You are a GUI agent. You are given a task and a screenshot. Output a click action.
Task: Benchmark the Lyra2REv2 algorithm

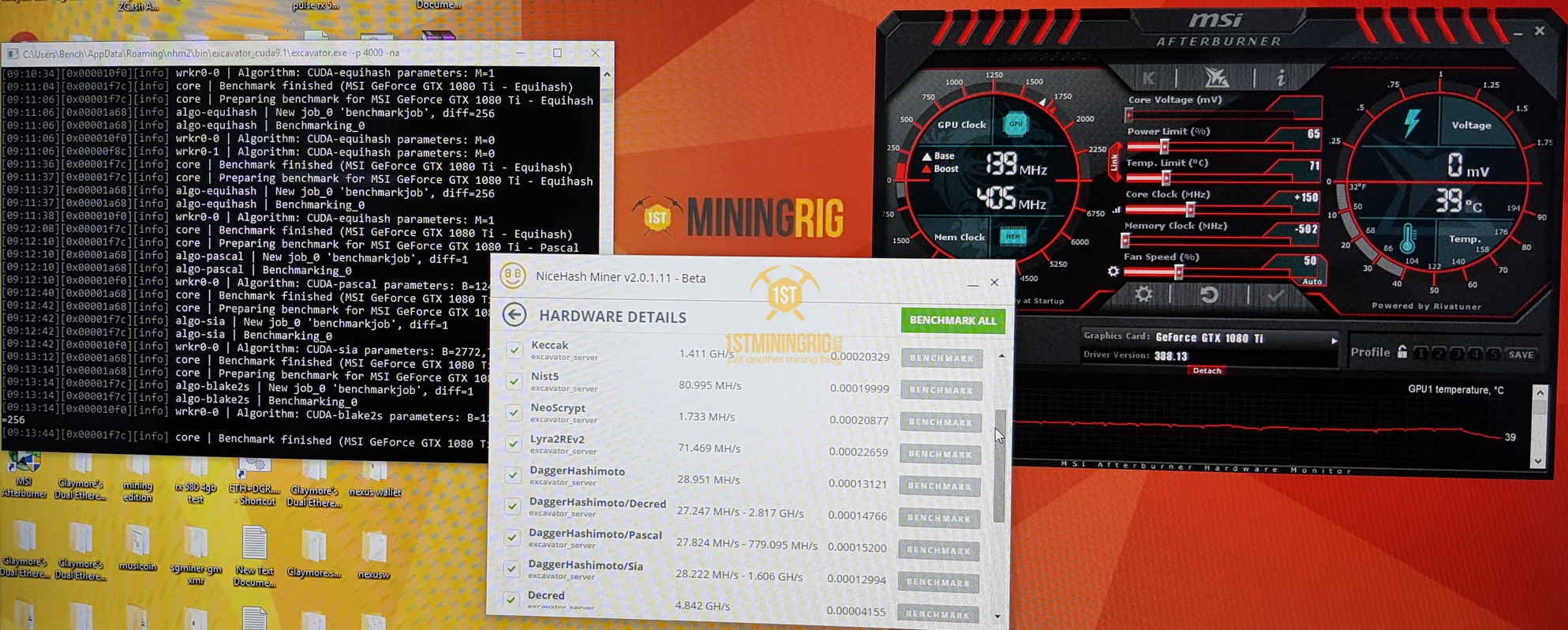point(940,454)
